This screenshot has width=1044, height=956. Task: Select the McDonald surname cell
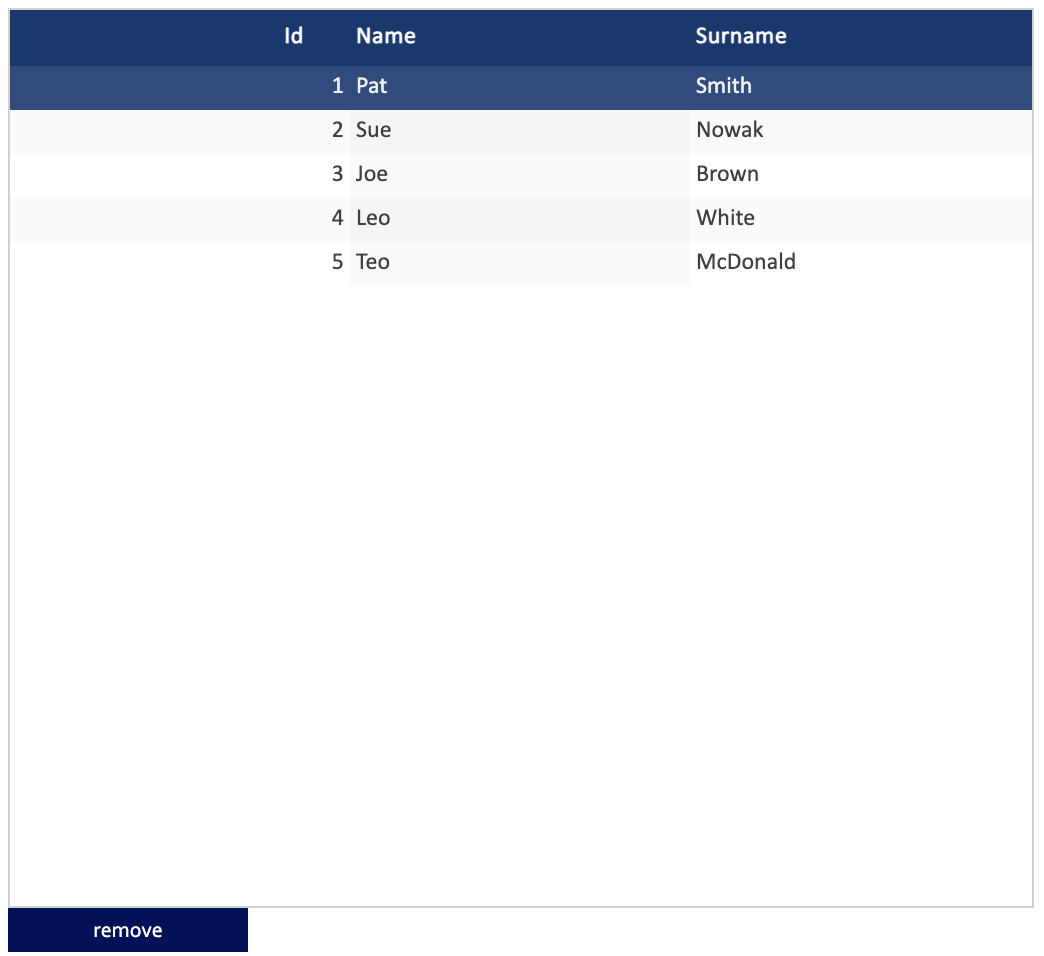(x=746, y=262)
